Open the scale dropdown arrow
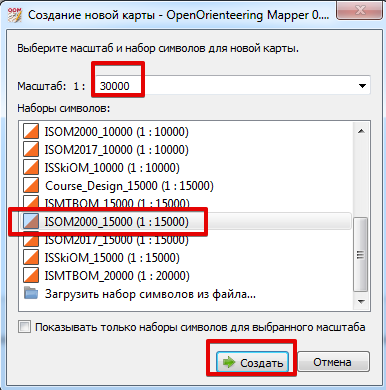The image size is (386, 390). point(362,86)
